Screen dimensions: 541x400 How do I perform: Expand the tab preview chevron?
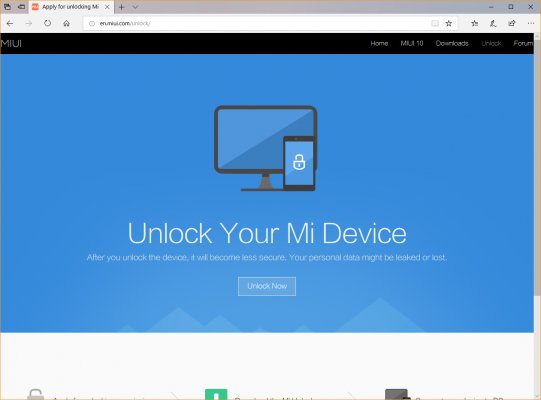[135, 7]
